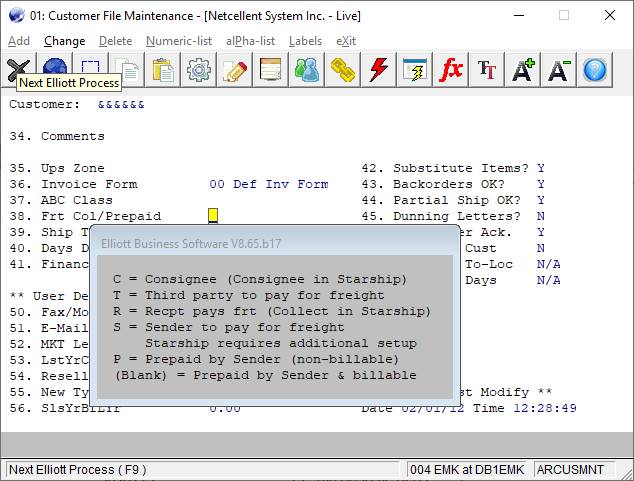Click the clipboard paste icon in toolbar
Screen dimensions: 634x481
[x=162, y=70]
